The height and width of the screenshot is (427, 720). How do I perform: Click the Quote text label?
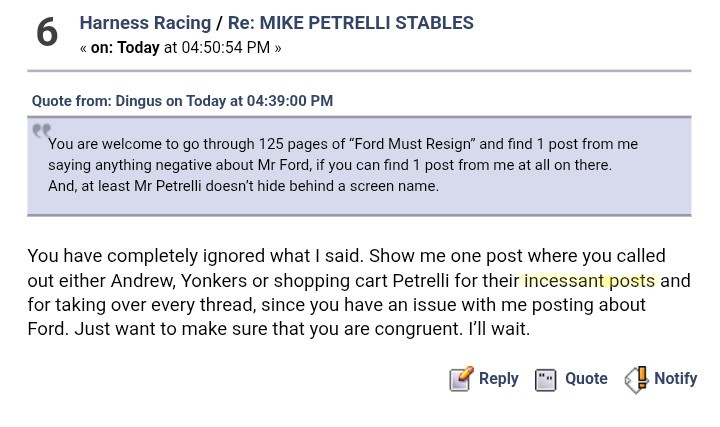pyautogui.click(x=586, y=378)
